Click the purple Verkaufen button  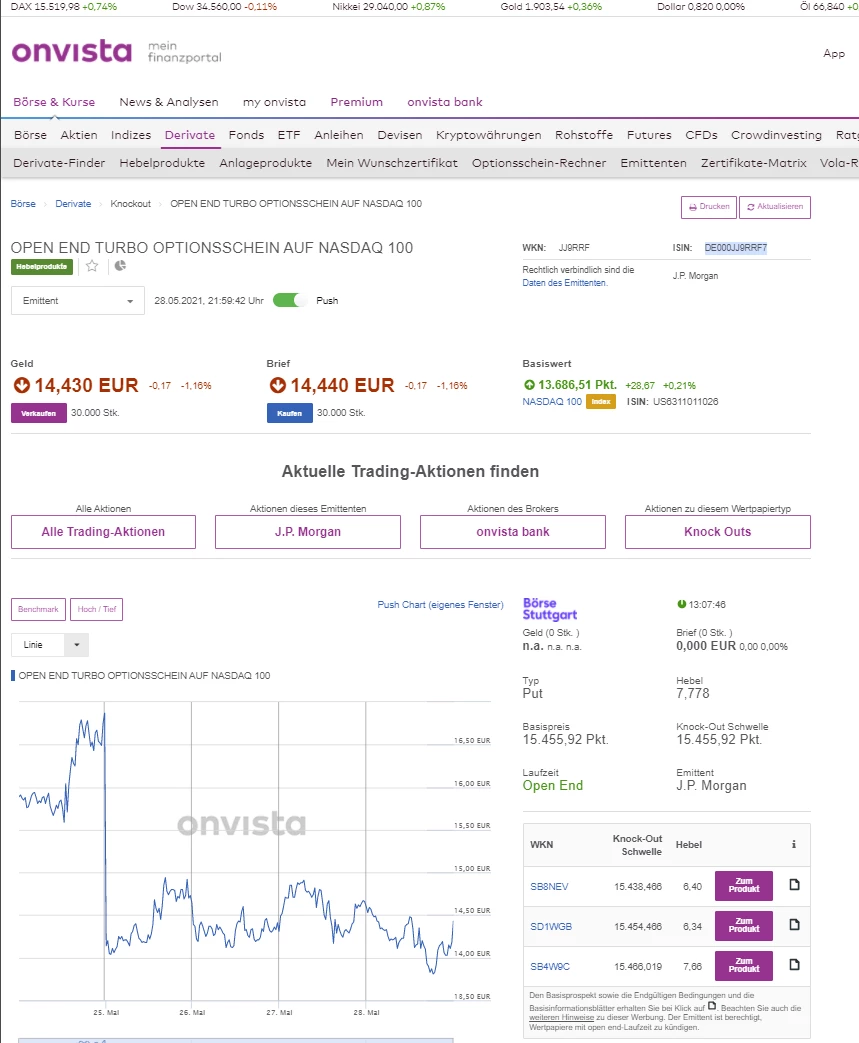(x=39, y=413)
